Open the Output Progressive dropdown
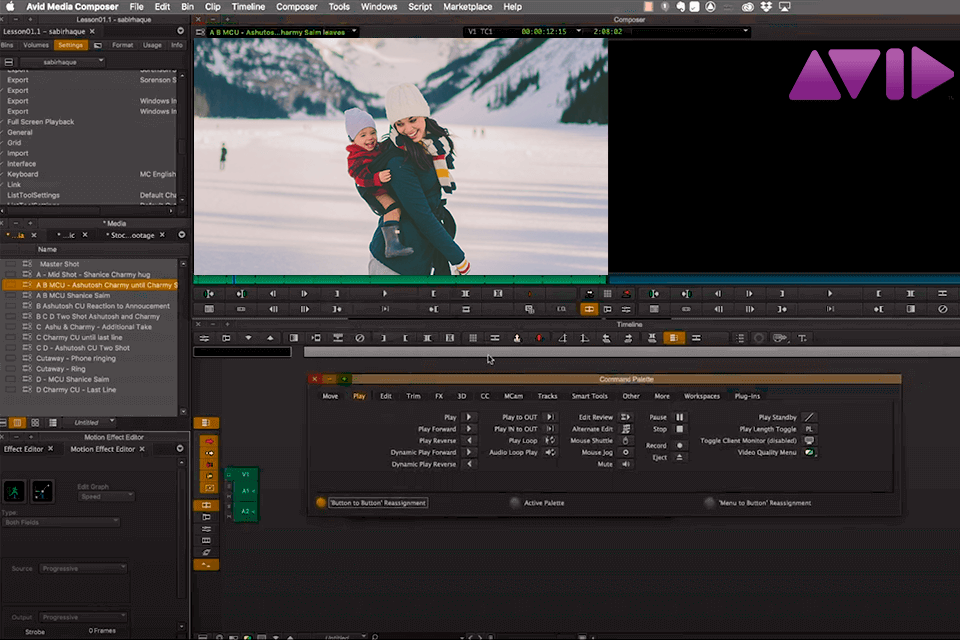This screenshot has height=640, width=960. click(x=83, y=617)
